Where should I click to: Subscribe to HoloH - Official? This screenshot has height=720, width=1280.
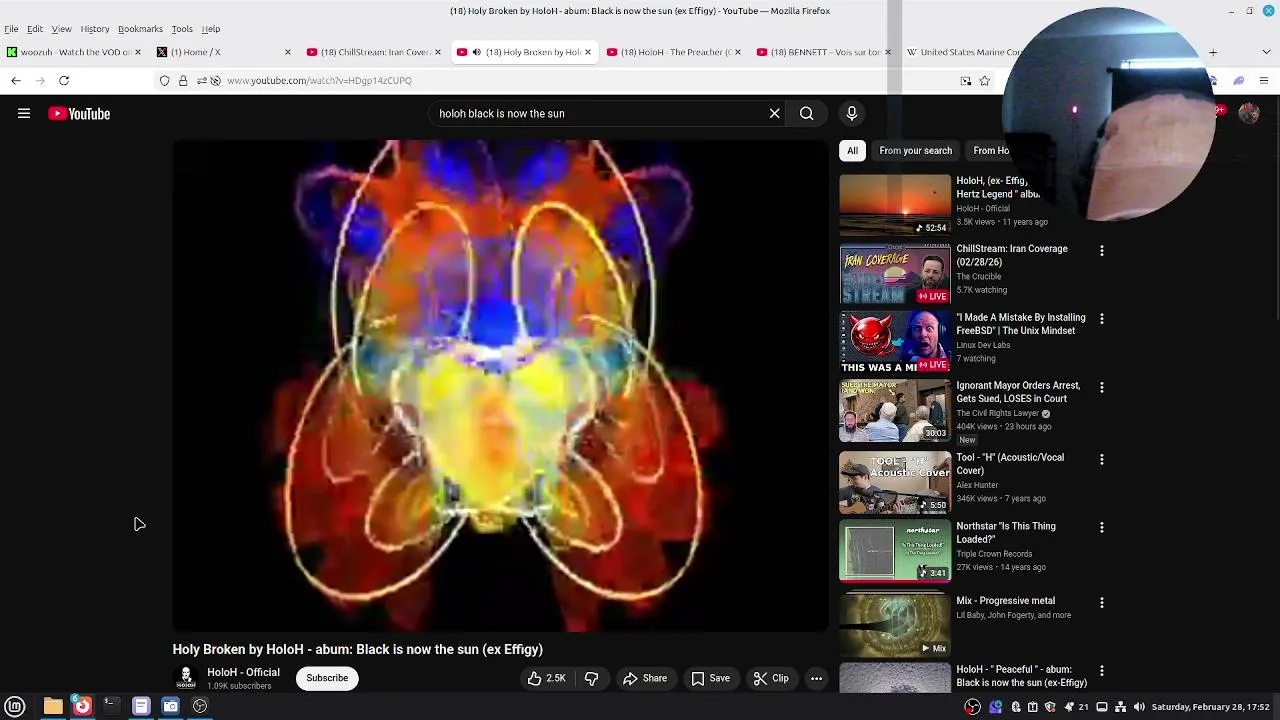pyautogui.click(x=327, y=678)
